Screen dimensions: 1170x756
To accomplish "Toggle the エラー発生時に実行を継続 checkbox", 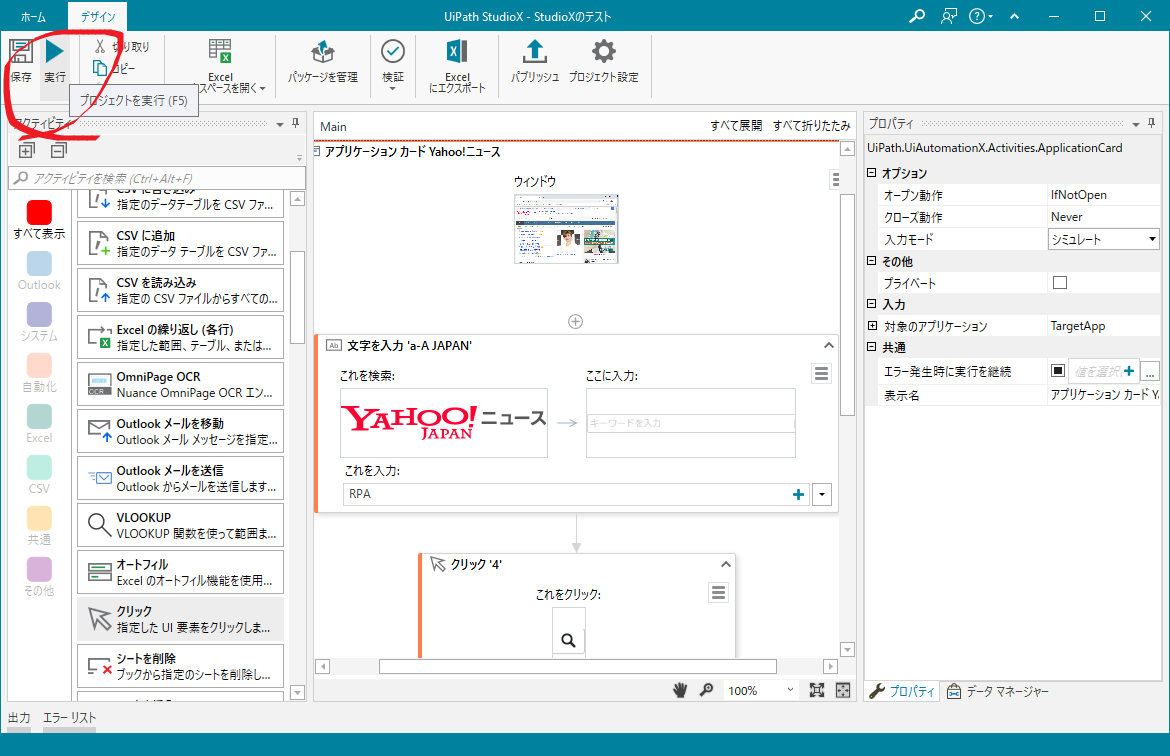I will tap(1057, 370).
